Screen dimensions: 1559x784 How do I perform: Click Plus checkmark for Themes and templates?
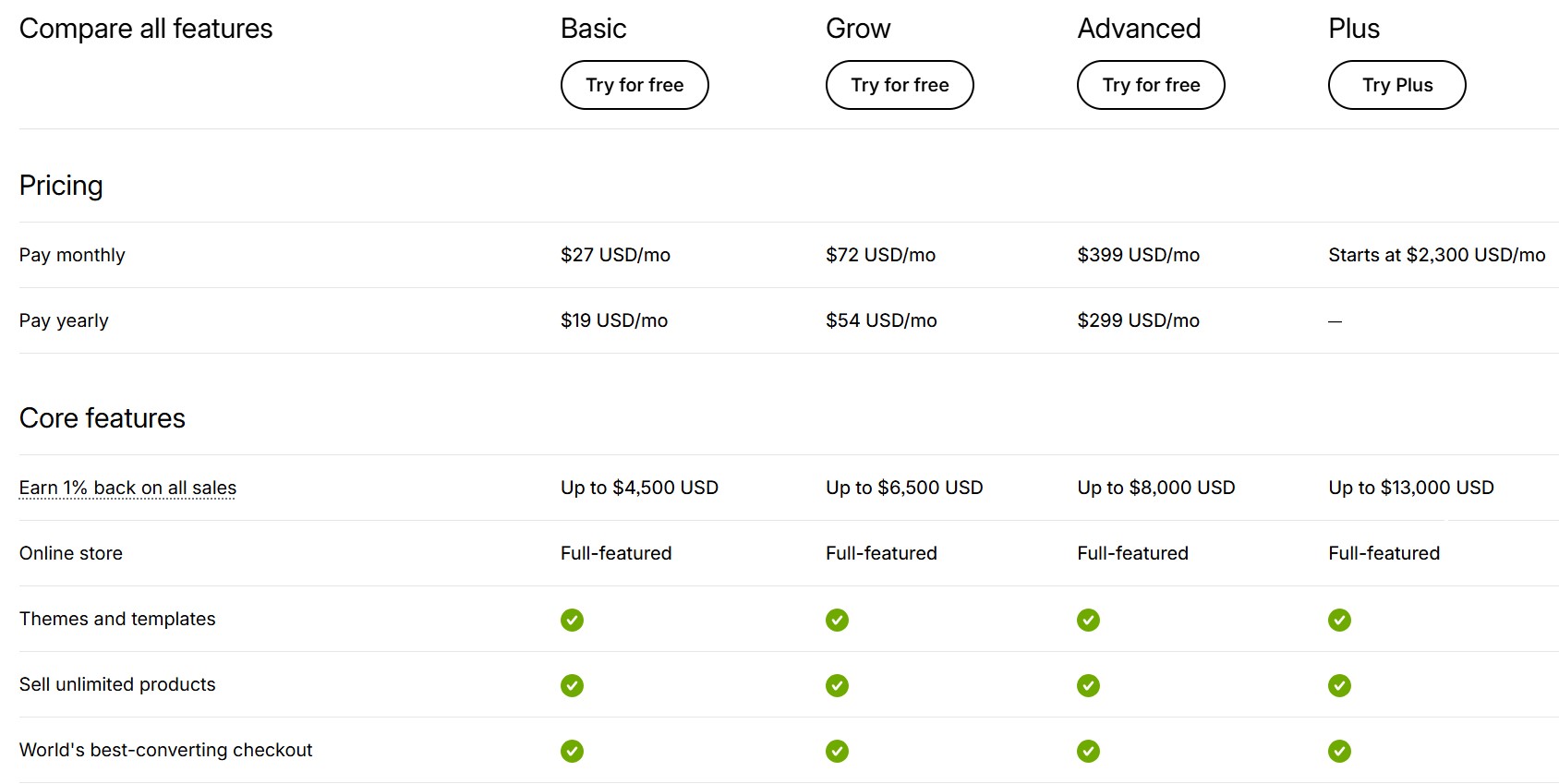point(1339,620)
